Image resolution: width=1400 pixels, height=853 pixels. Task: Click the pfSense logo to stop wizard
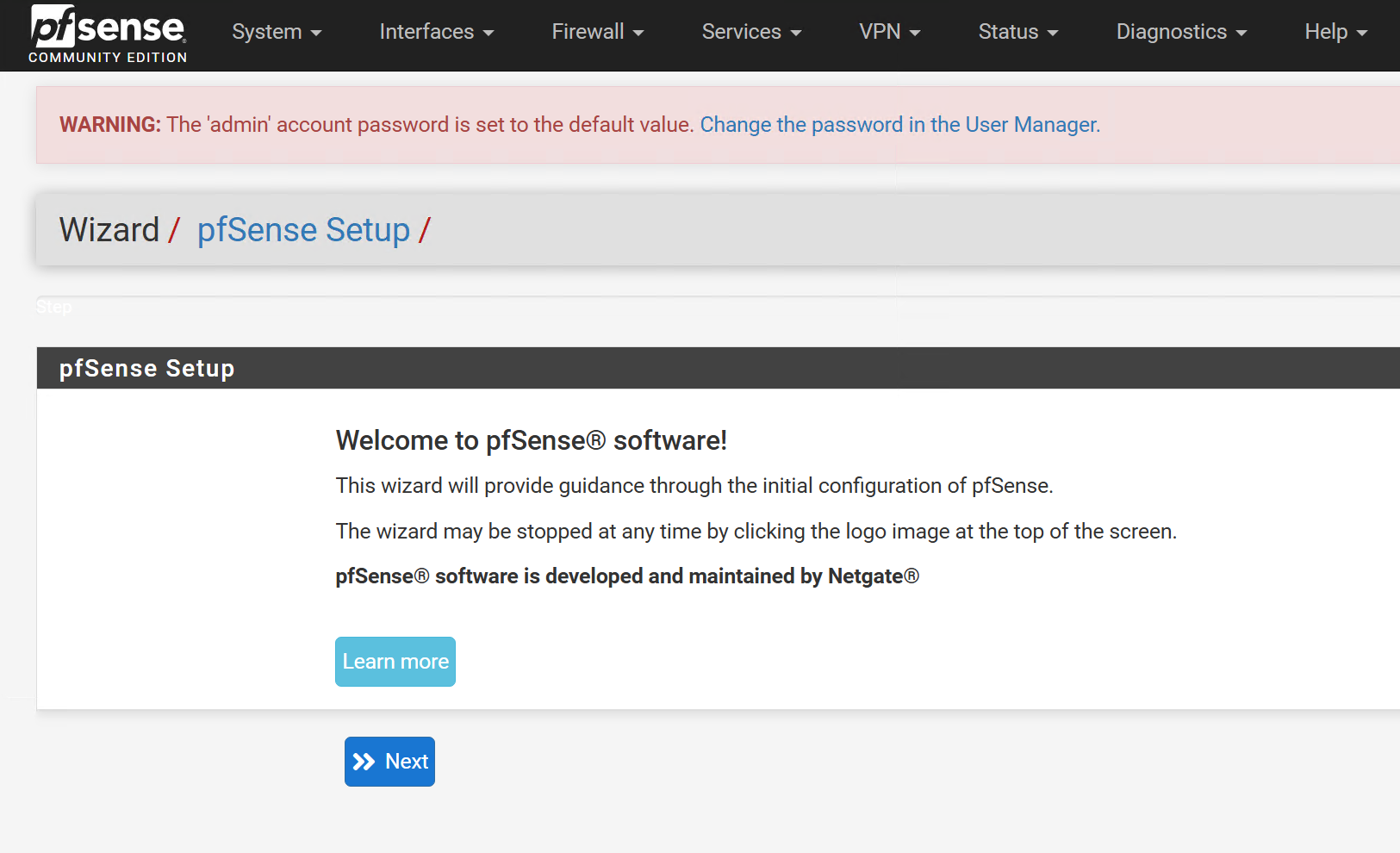108,28
